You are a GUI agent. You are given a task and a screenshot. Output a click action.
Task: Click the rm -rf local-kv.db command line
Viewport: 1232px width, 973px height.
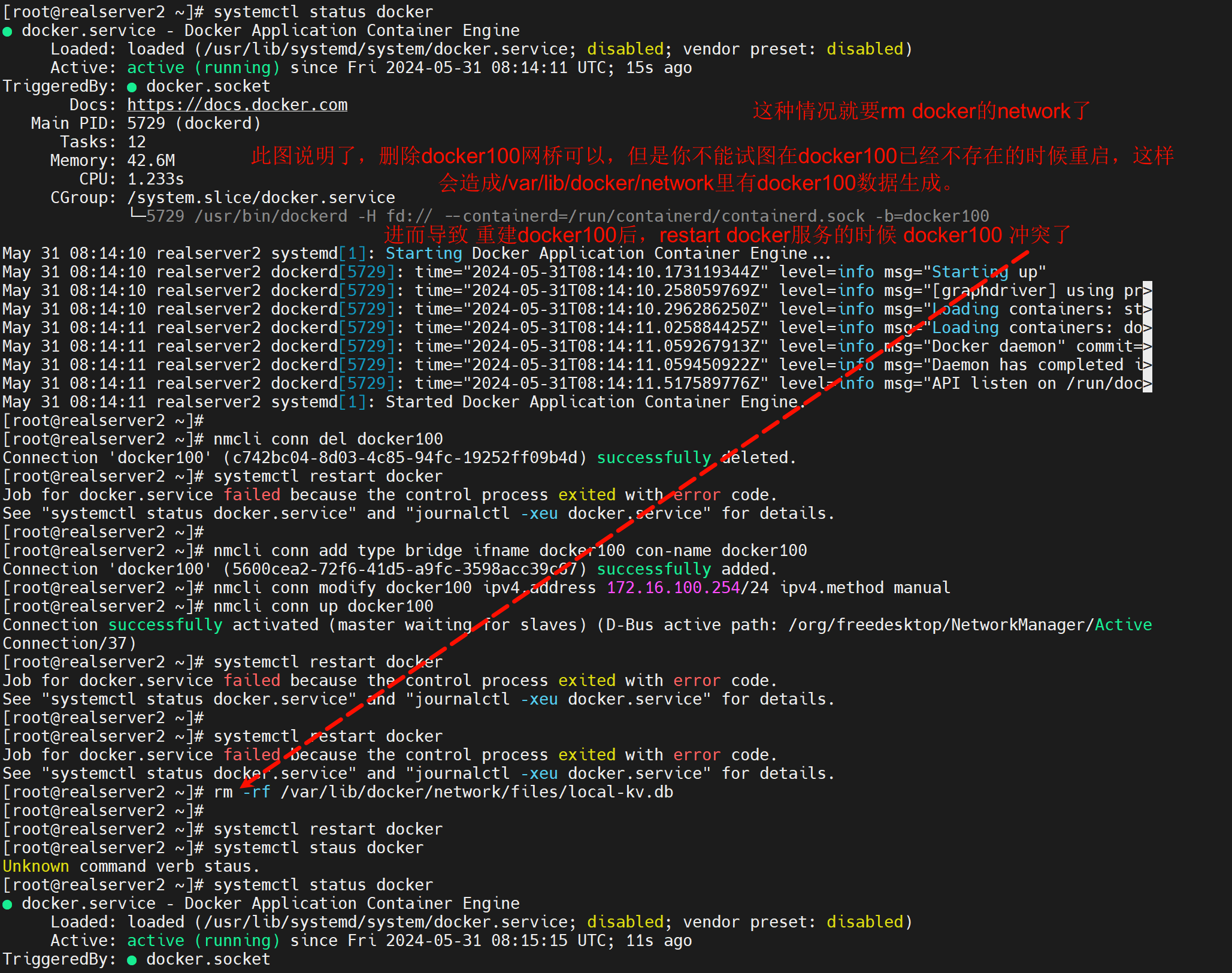(x=443, y=792)
